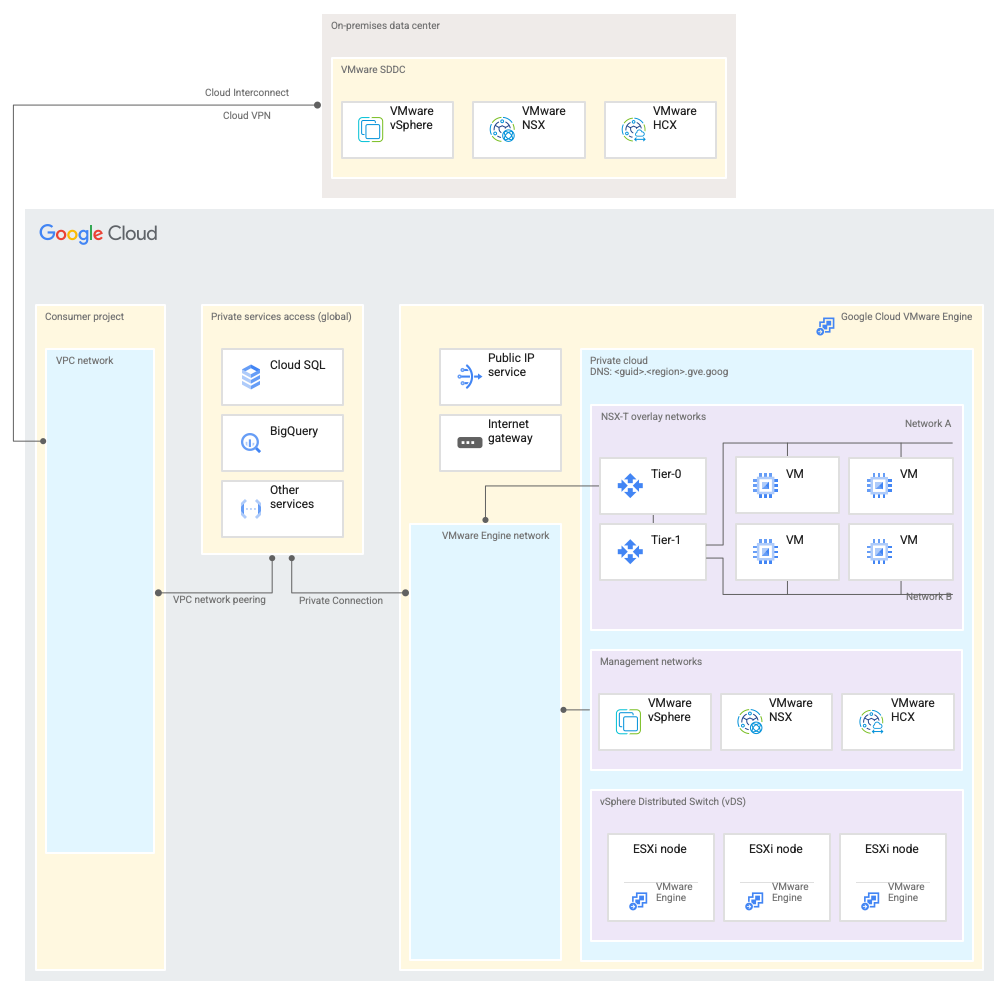Click the Private Connection label

341,600
